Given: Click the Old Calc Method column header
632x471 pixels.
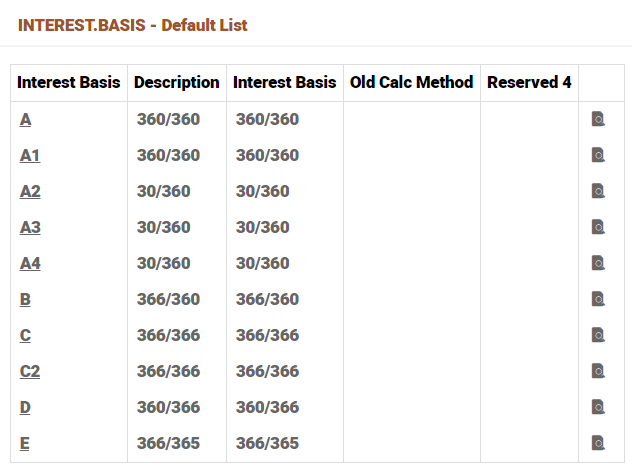Looking at the screenshot, I should point(411,82).
